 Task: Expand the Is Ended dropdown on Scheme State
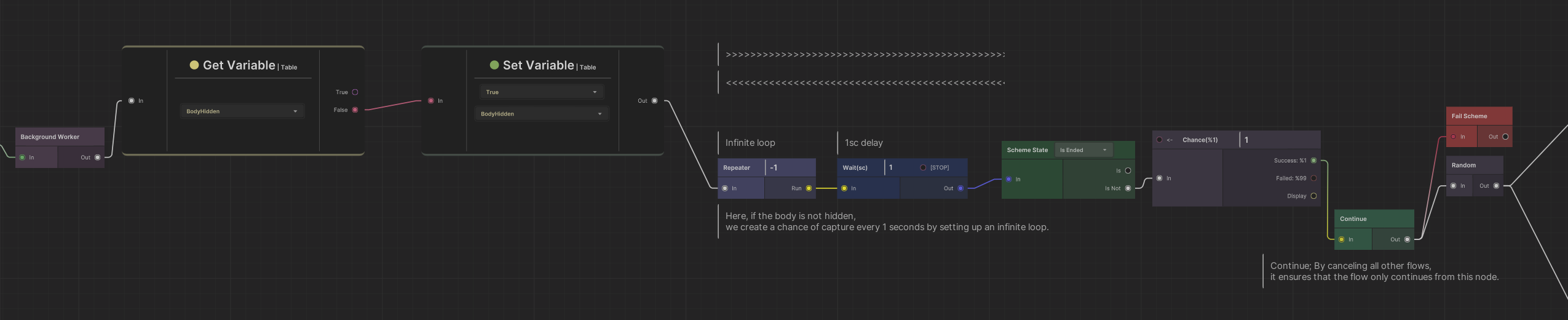click(x=1083, y=150)
